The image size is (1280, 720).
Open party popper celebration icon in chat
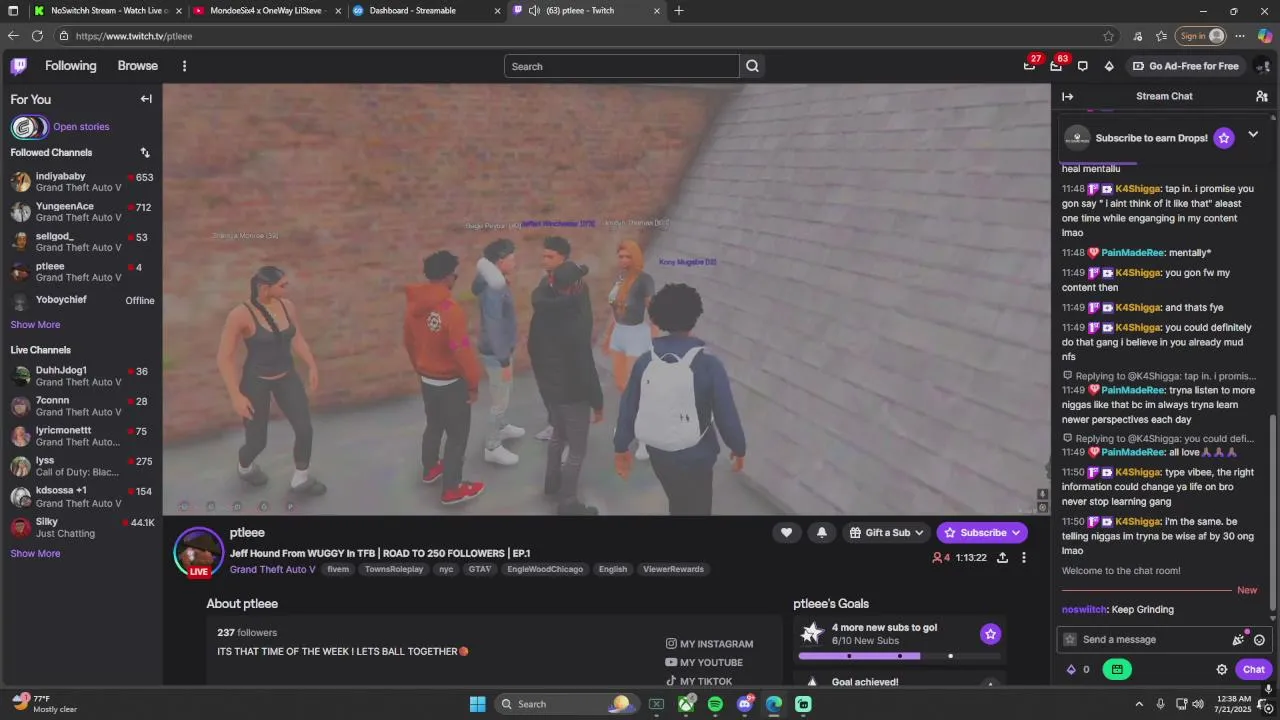click(x=1239, y=640)
